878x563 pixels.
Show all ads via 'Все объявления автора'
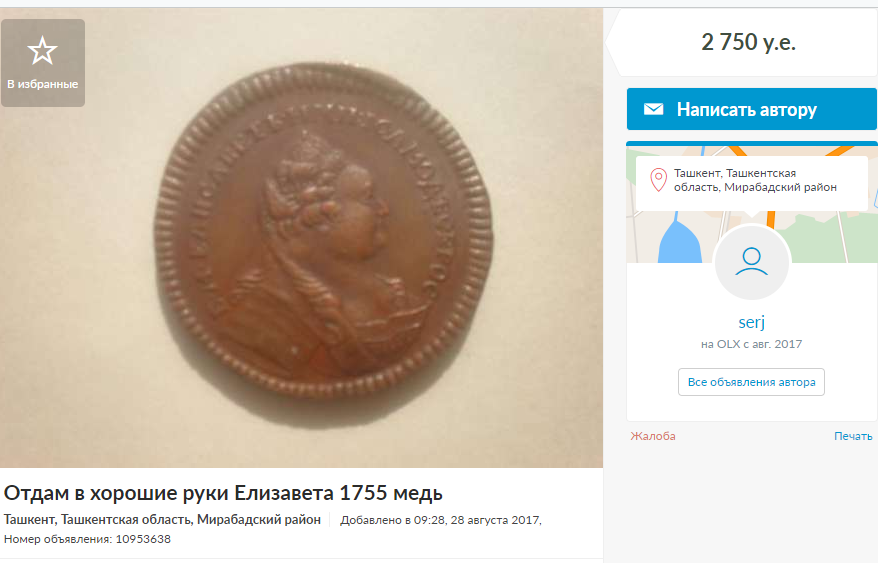tap(751, 382)
